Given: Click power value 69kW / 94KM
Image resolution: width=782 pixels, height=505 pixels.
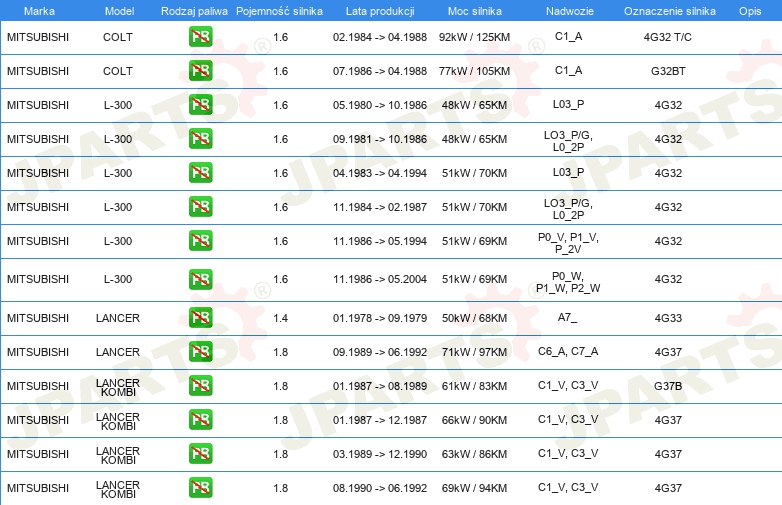Looking at the screenshot, I should tap(474, 488).
